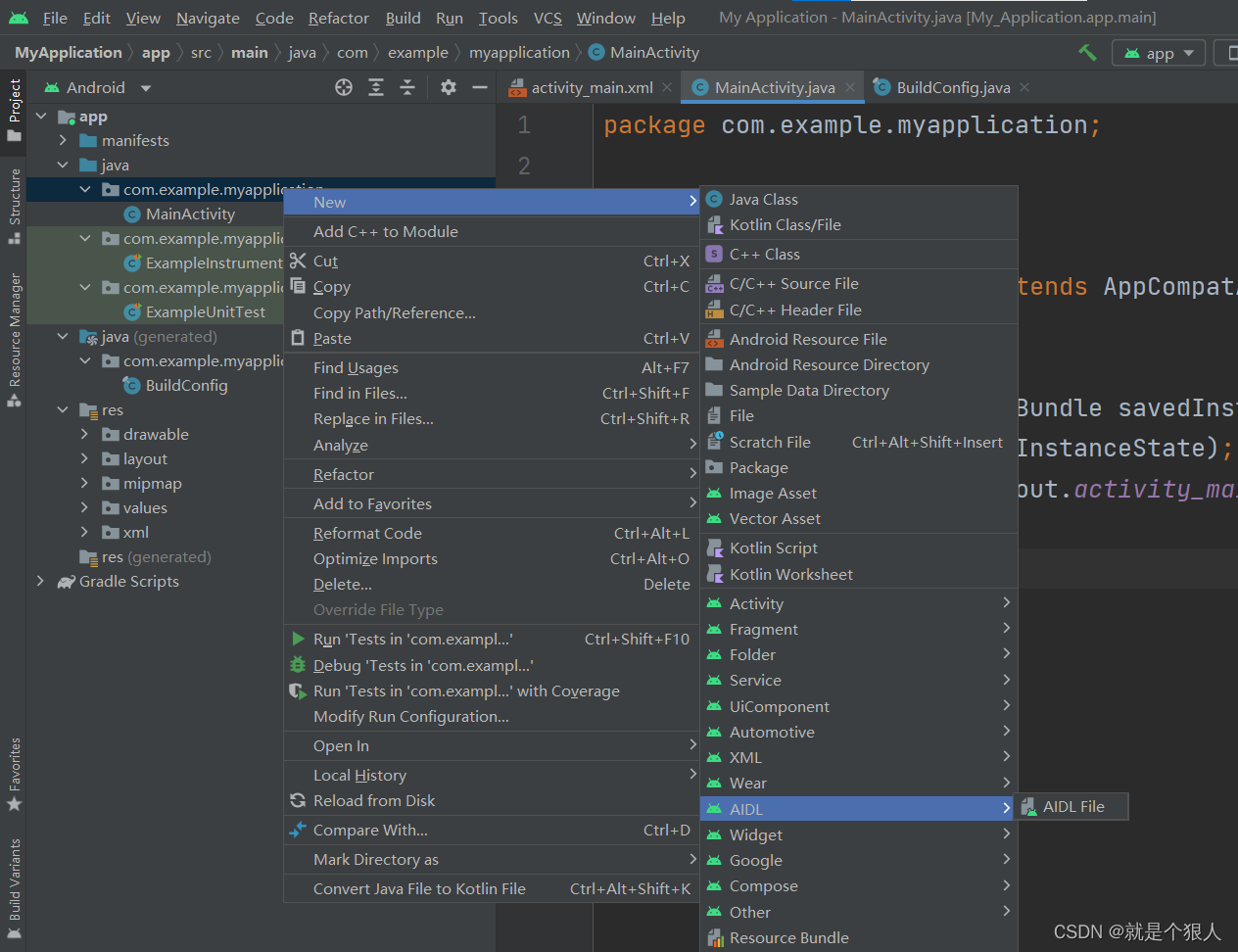
Task: Click Cut in context menu
Action: pos(492,261)
